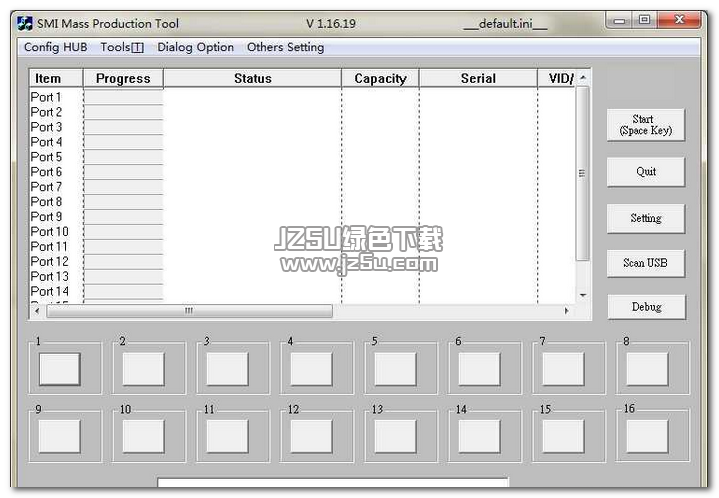Select port slot box 15
Screen dimensions: 719x498
pyautogui.click(x=563, y=437)
